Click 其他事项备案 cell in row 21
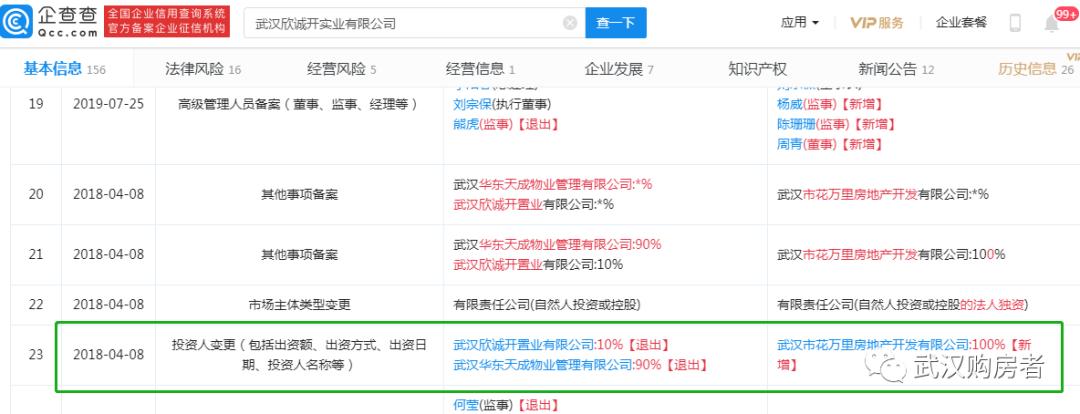Viewport: 1080px width, 414px height. (299, 254)
